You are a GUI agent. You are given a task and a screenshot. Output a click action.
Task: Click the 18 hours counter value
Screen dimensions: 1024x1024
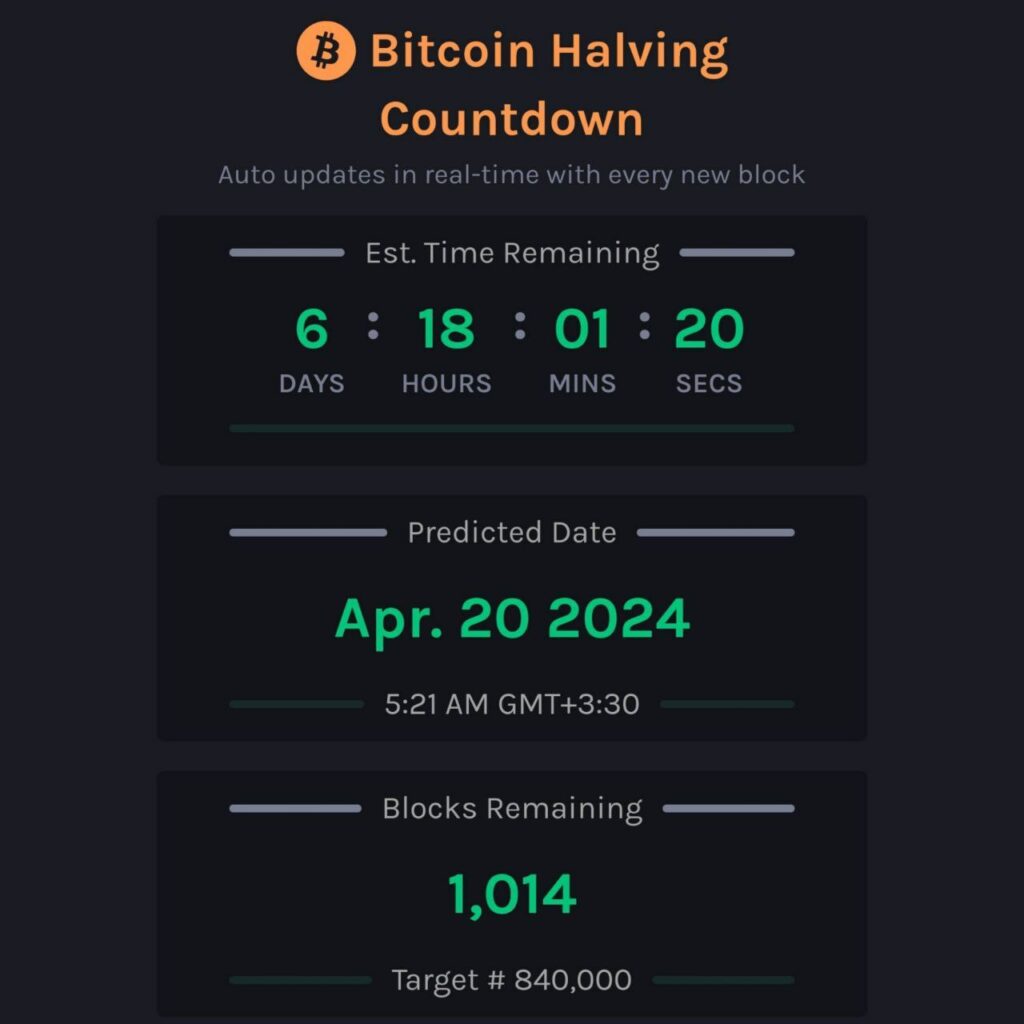tap(446, 328)
